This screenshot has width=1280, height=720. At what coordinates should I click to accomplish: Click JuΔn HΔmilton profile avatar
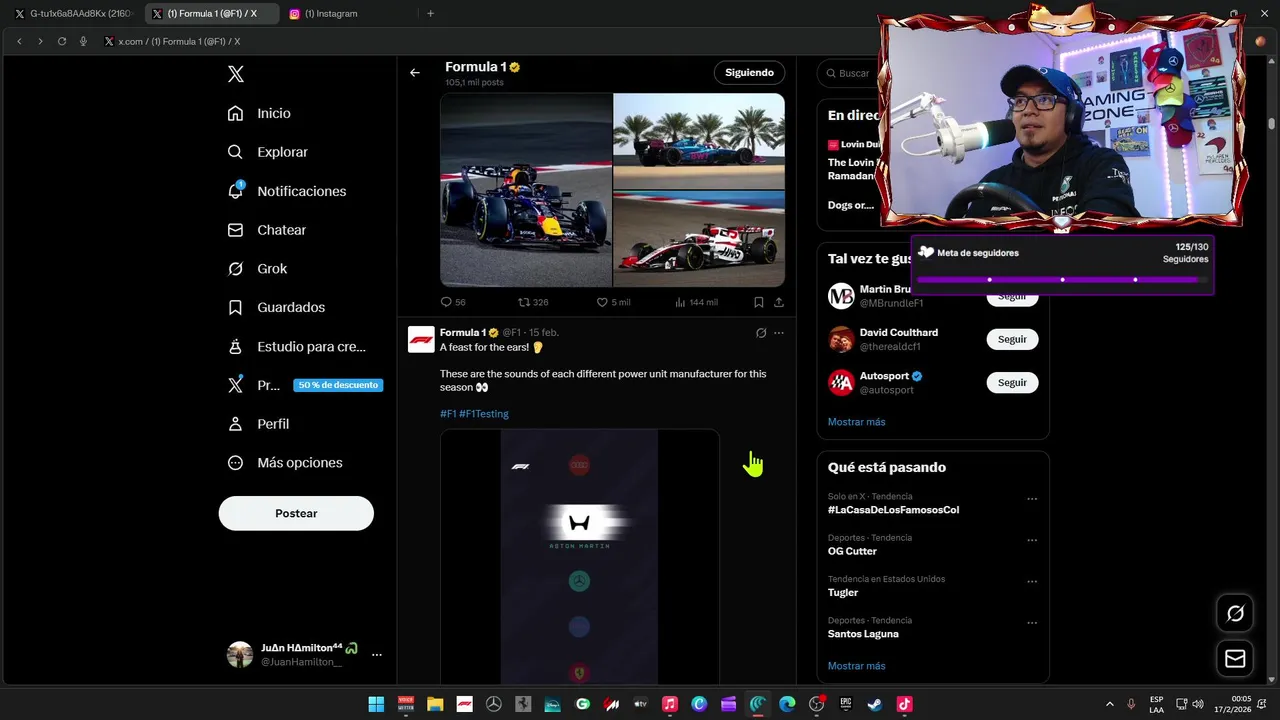pyautogui.click(x=240, y=654)
